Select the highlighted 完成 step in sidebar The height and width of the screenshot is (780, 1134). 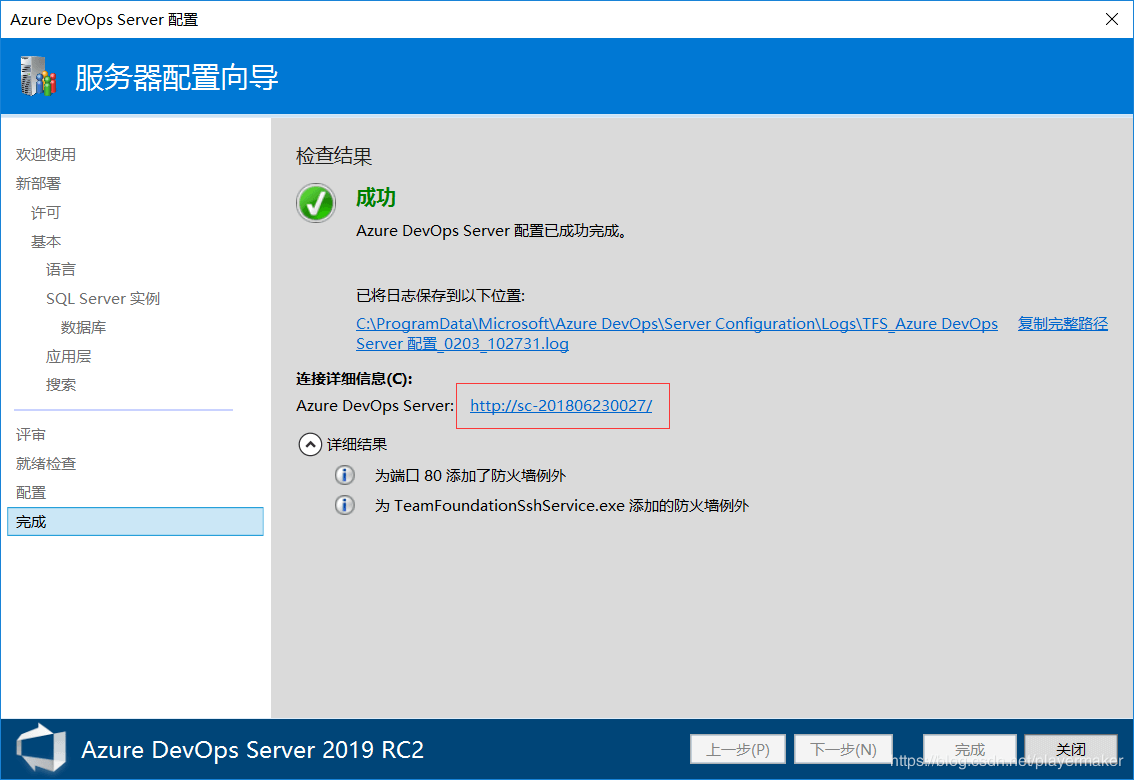click(x=135, y=521)
